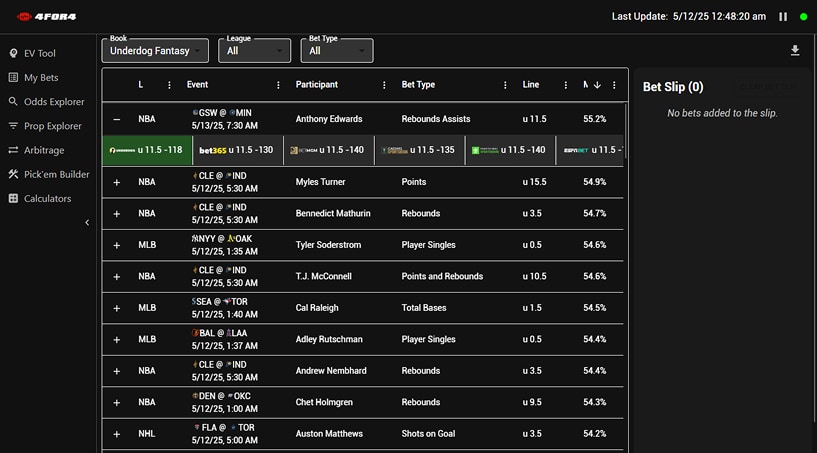Click Myles Turner participant name
Viewport: 817px width, 453px height.
coord(320,182)
